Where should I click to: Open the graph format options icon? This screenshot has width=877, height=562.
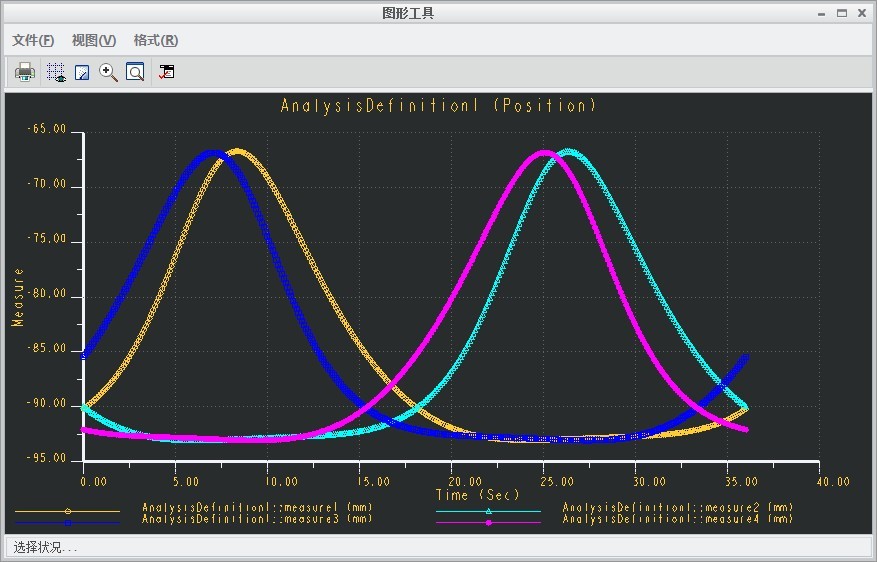(x=166, y=72)
